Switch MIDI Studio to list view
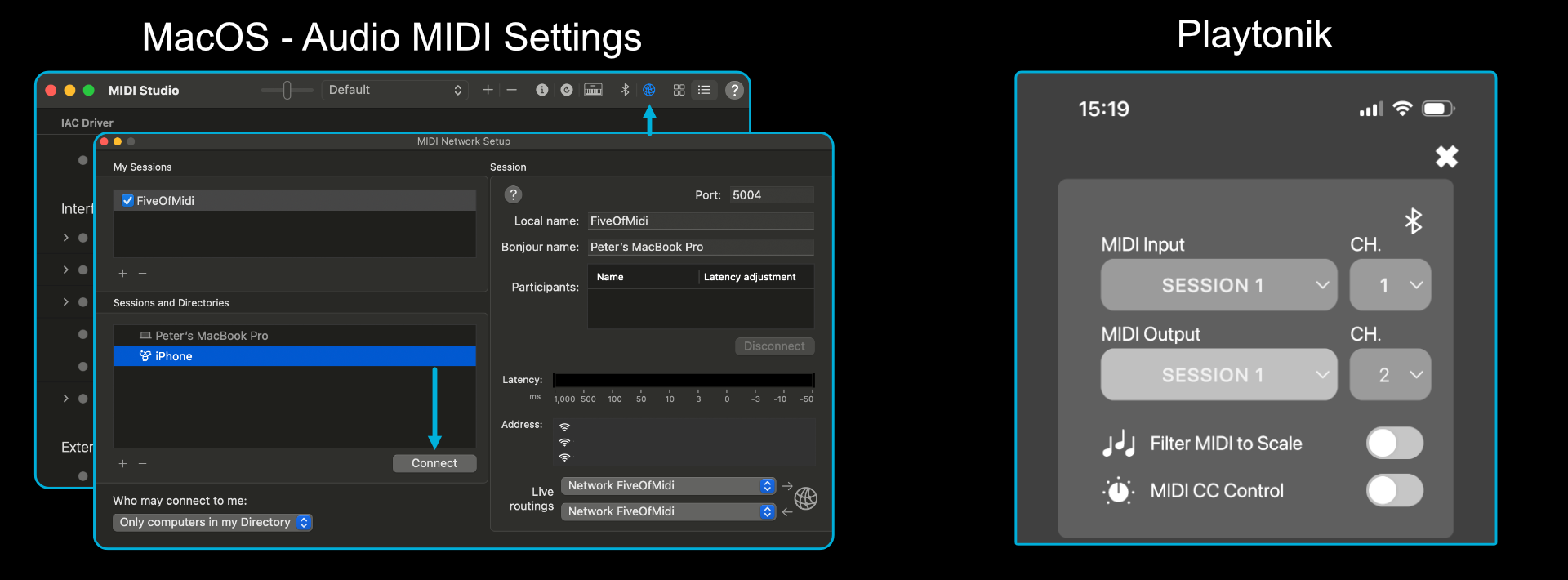This screenshot has height=580, width=1568. pos(704,90)
